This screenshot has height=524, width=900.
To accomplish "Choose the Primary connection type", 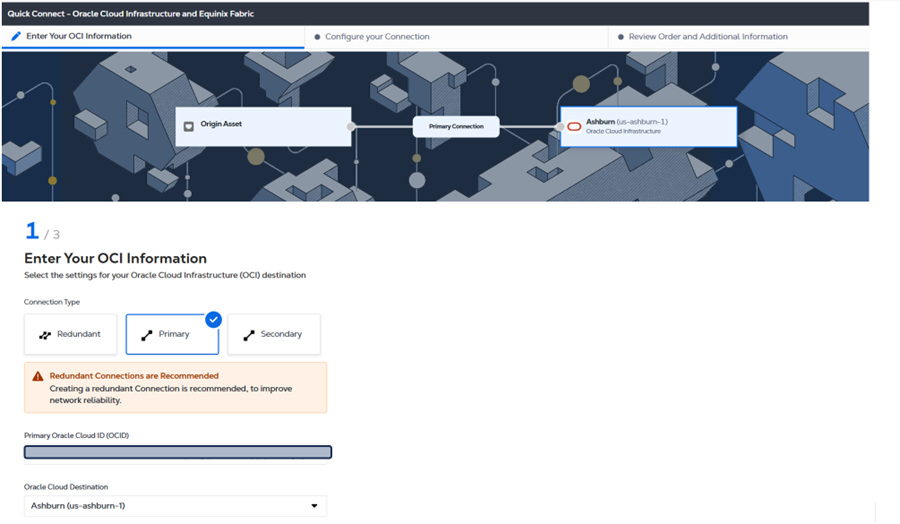I will (172, 334).
